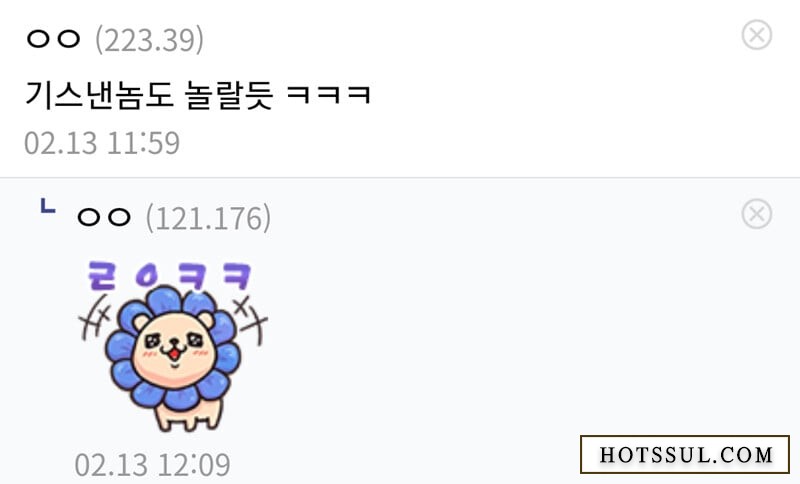This screenshot has height=484, width=800.
Task: Select the ㅇㅇ nickname beside 121.176
Action: [104, 217]
